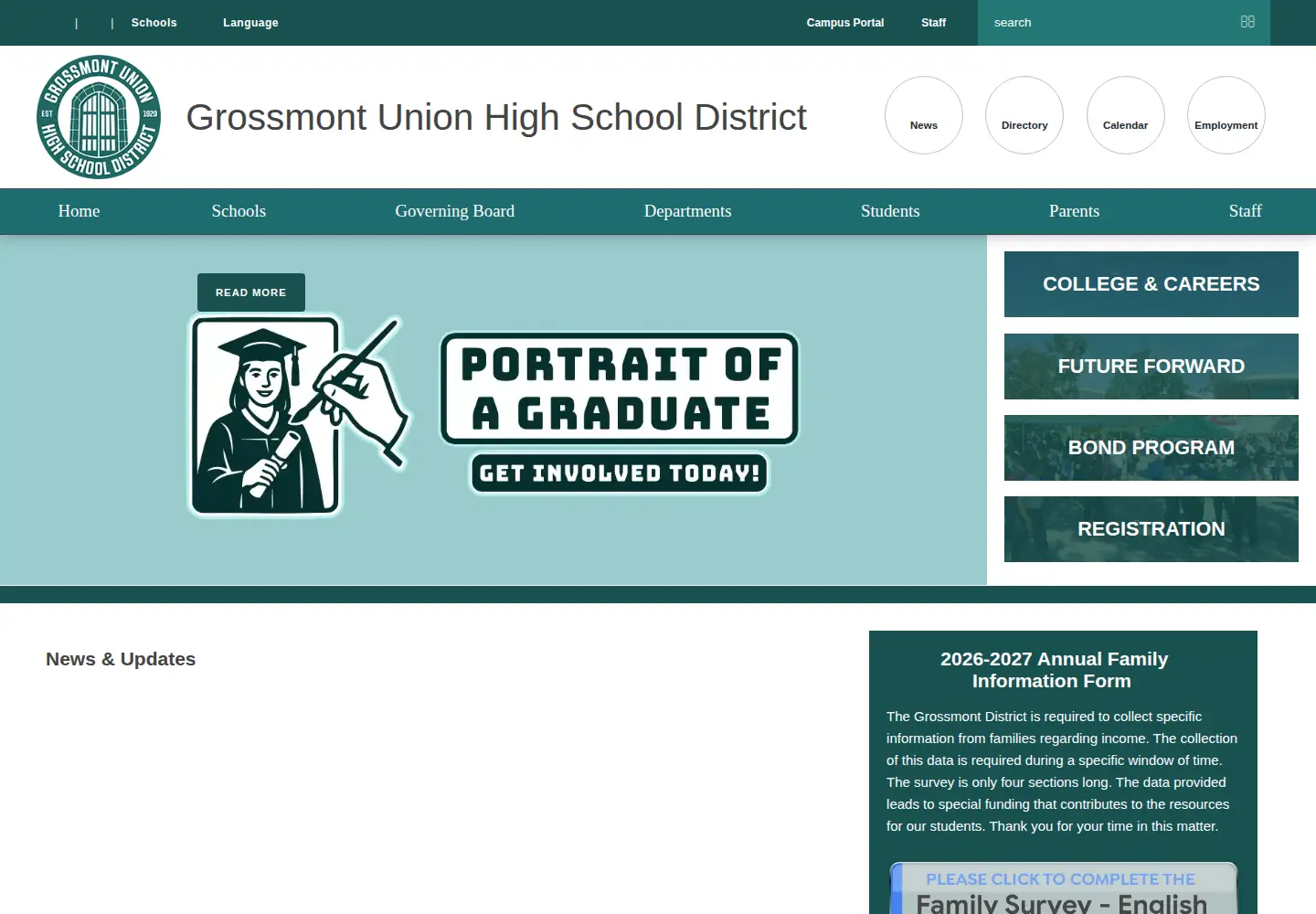Click the Family Survey - English button
Screen dimensions: 1316x914
pos(1063,888)
